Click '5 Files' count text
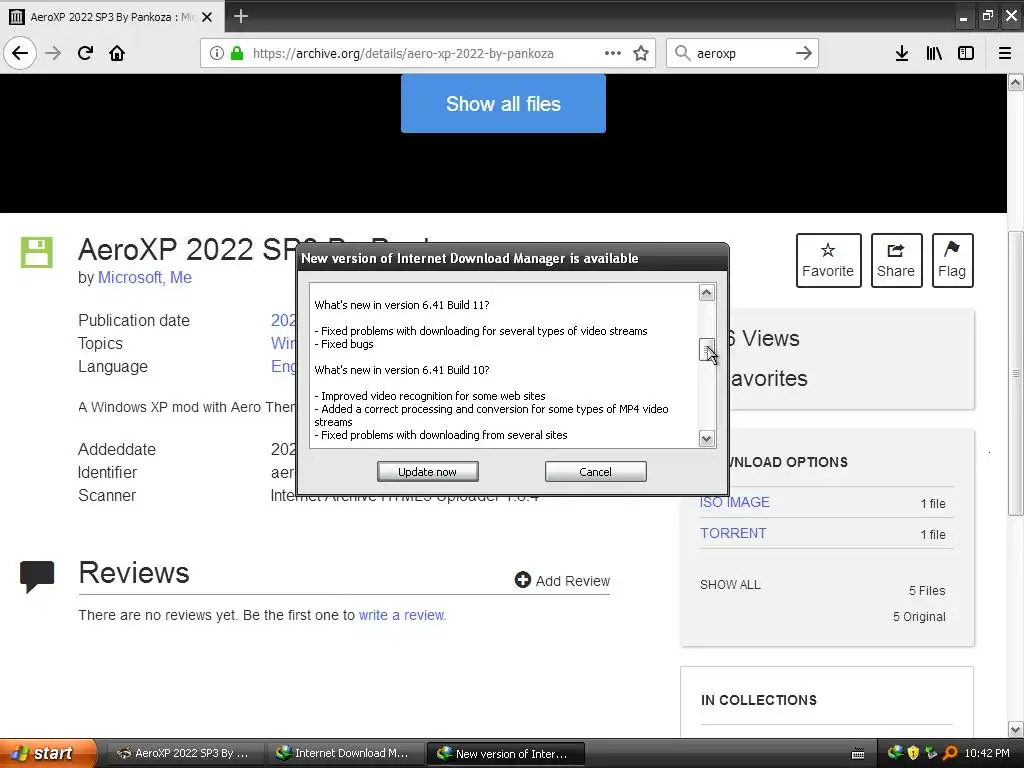Screen dimensions: 1024x768 coord(927,590)
